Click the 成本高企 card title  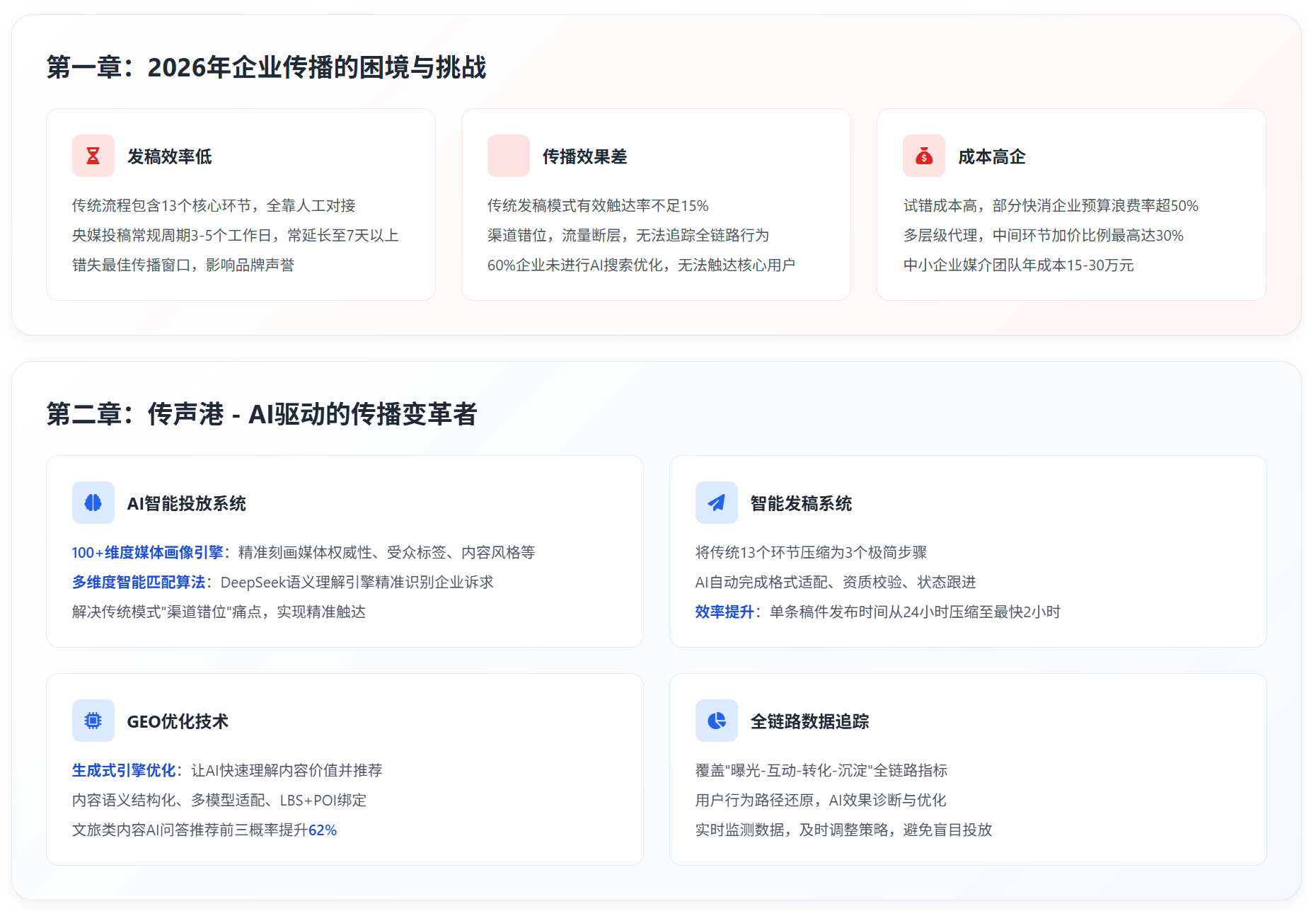[x=991, y=156]
